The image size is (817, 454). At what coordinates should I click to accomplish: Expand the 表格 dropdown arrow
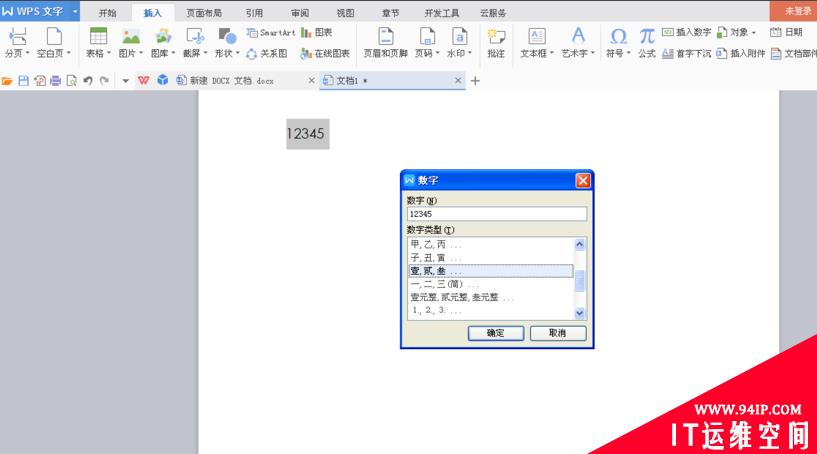(x=108, y=53)
